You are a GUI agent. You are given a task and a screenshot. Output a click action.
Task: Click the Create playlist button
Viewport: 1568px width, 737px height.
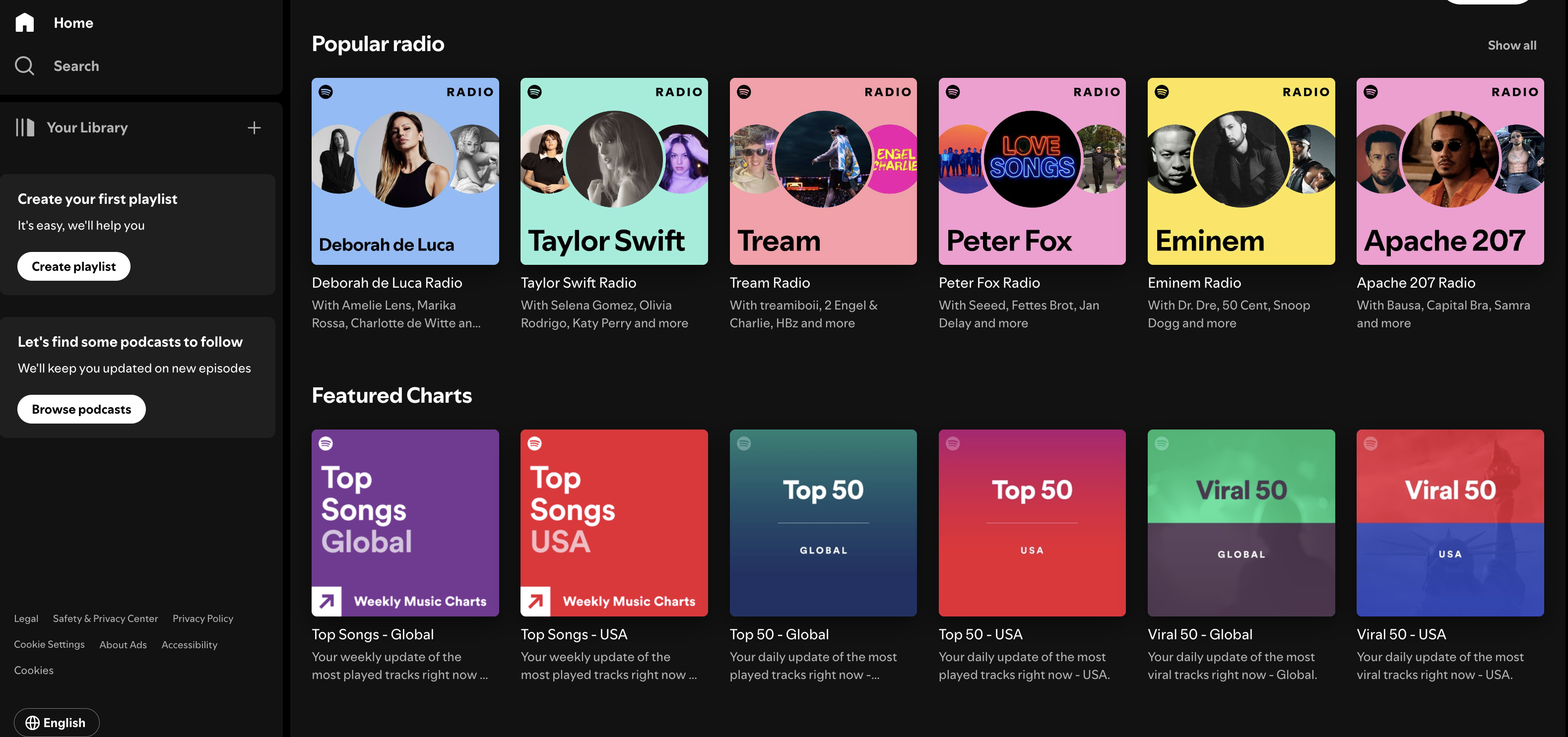click(73, 266)
